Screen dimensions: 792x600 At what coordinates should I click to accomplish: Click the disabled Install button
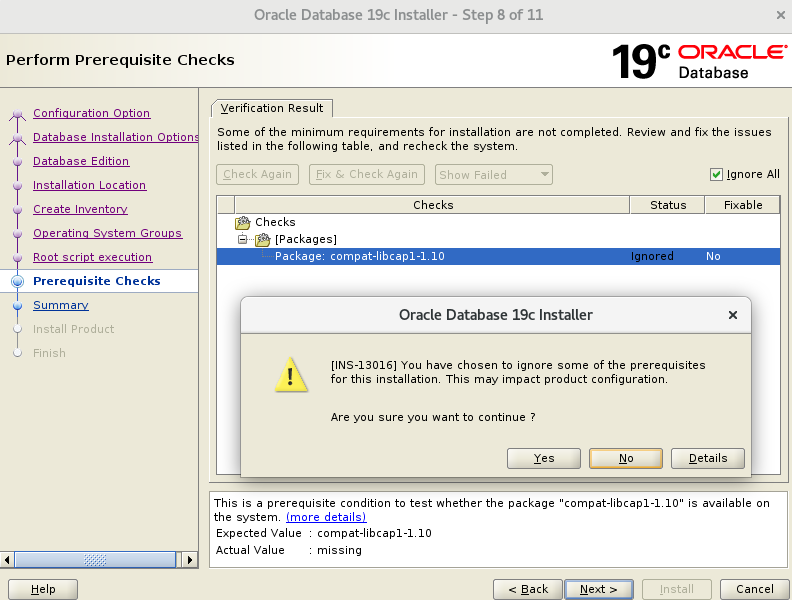click(x=677, y=589)
